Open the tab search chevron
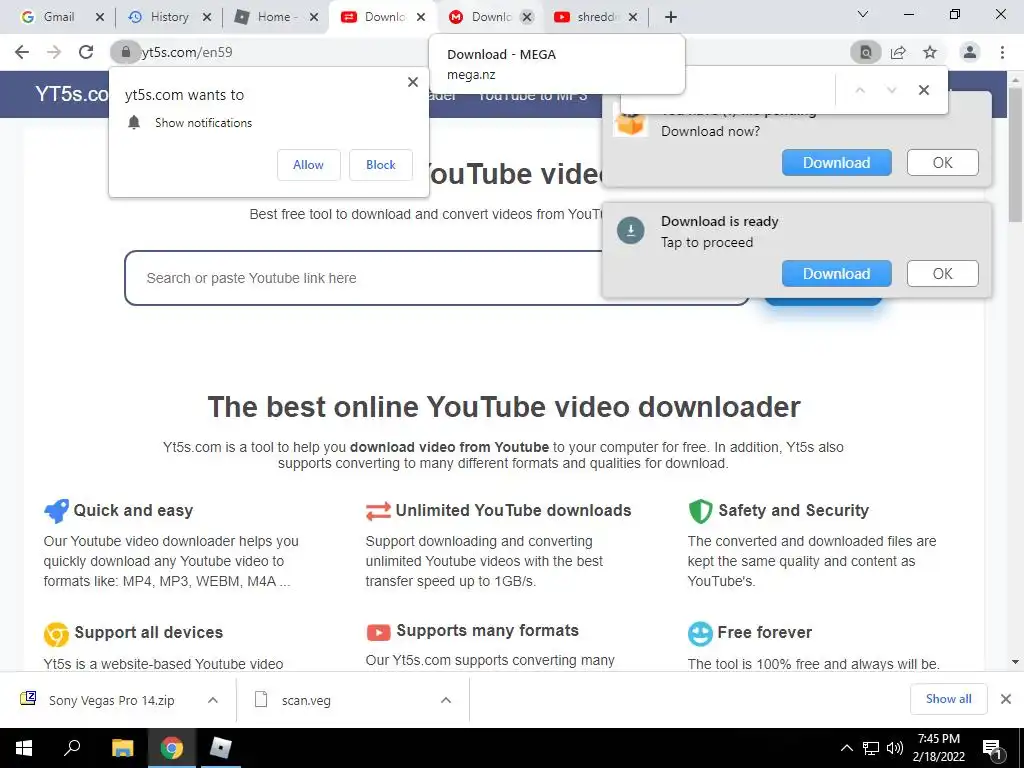The image size is (1024, 768). [x=863, y=14]
